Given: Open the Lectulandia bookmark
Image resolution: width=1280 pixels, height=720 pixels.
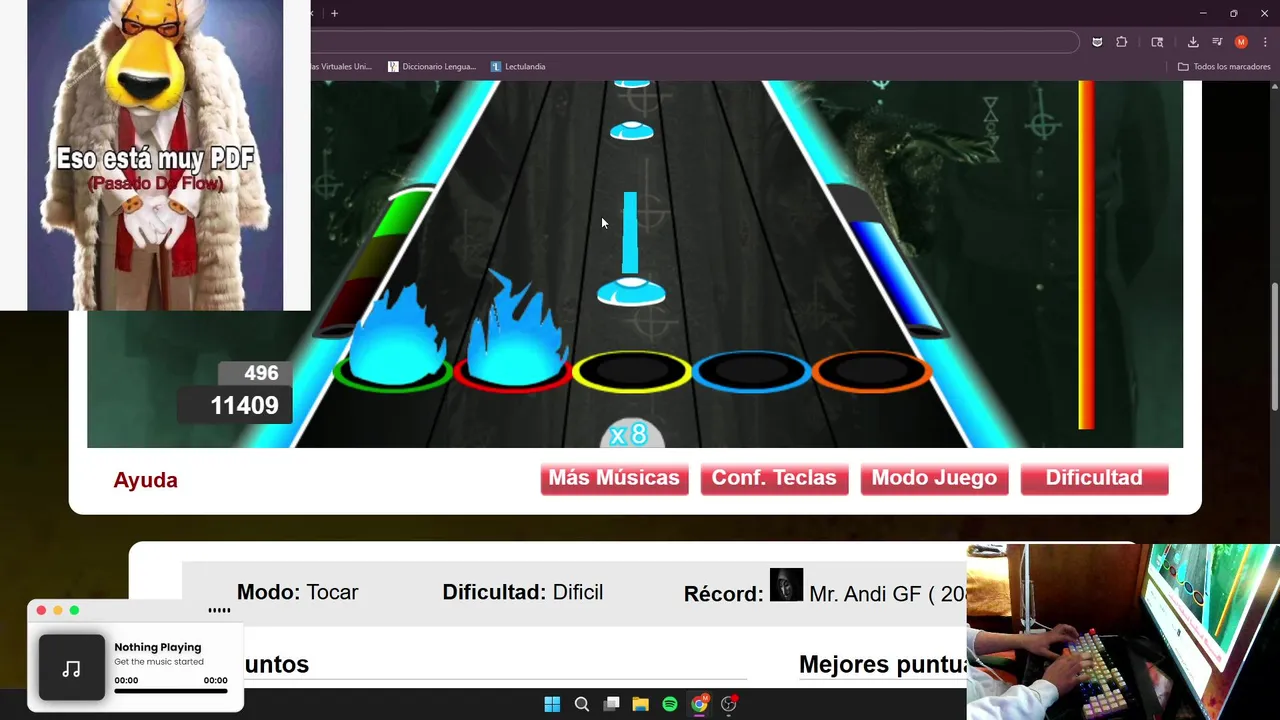Looking at the screenshot, I should pos(518,67).
